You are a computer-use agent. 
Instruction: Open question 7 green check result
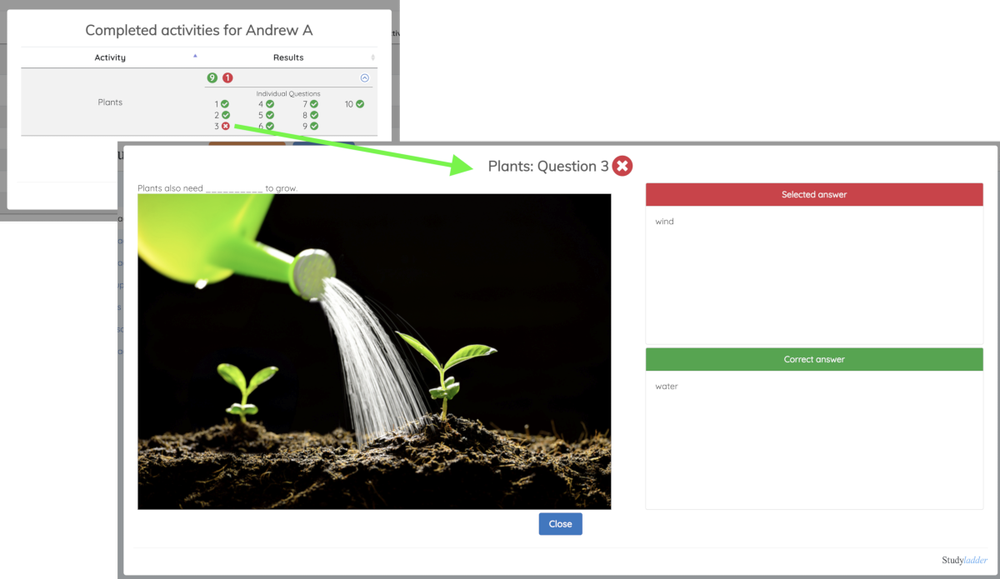pyautogui.click(x=314, y=104)
